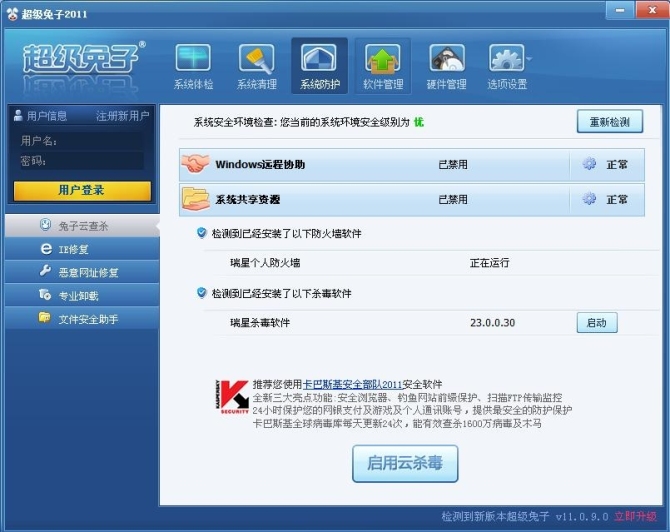
Task: Open 文件安全助手 in the sidebar
Action: click(82, 319)
